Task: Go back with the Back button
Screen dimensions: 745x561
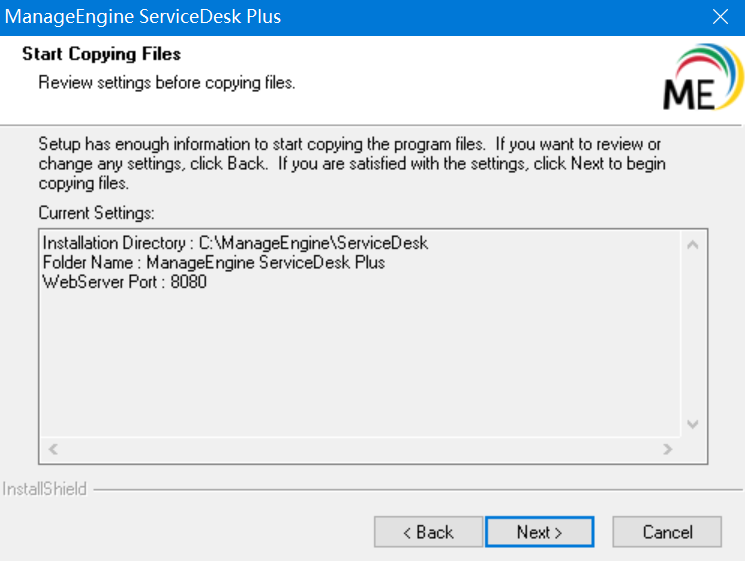Action: tap(428, 532)
